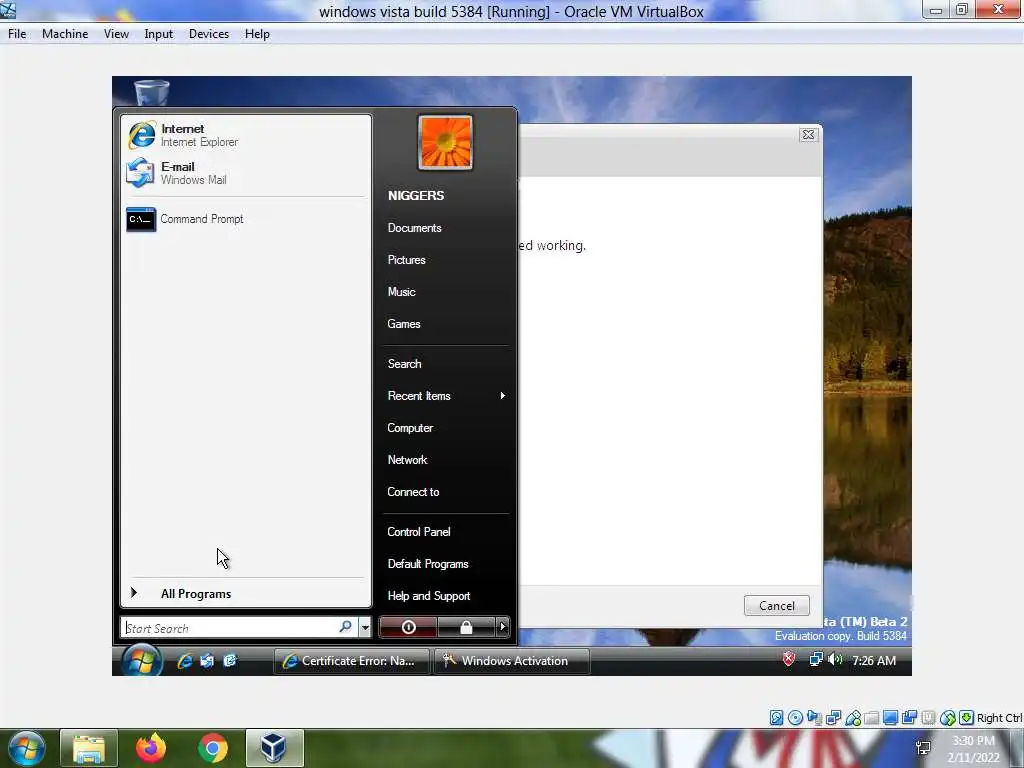Screen dimensions: 1024x768
Task: Open the Start Search dropdown arrow
Action: tap(365, 628)
